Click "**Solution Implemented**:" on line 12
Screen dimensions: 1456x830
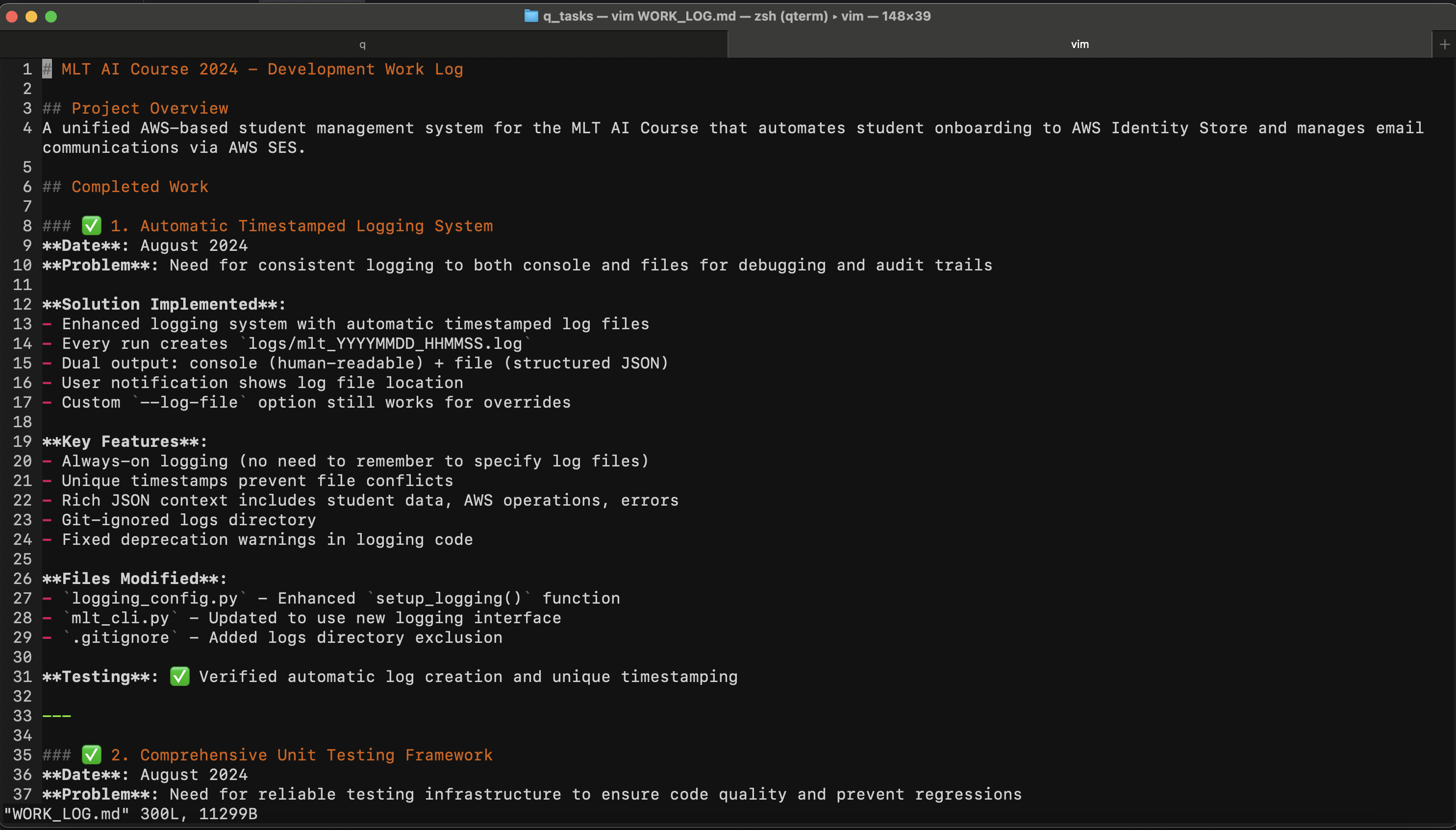[164, 304]
